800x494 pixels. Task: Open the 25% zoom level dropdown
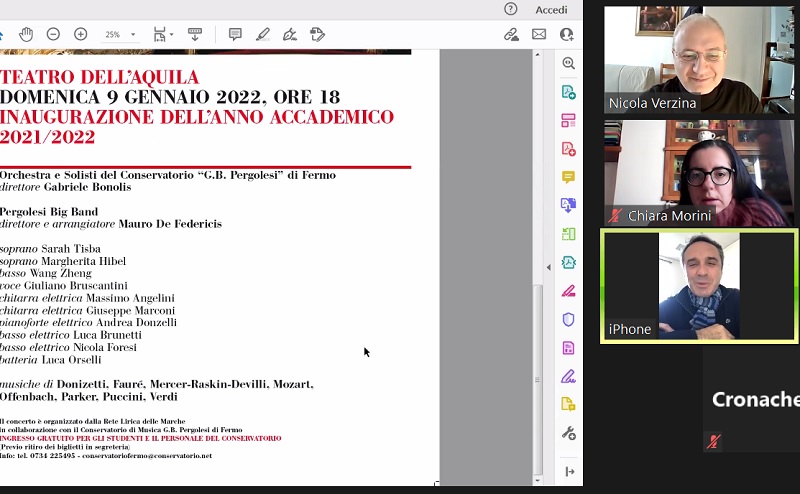(120, 35)
